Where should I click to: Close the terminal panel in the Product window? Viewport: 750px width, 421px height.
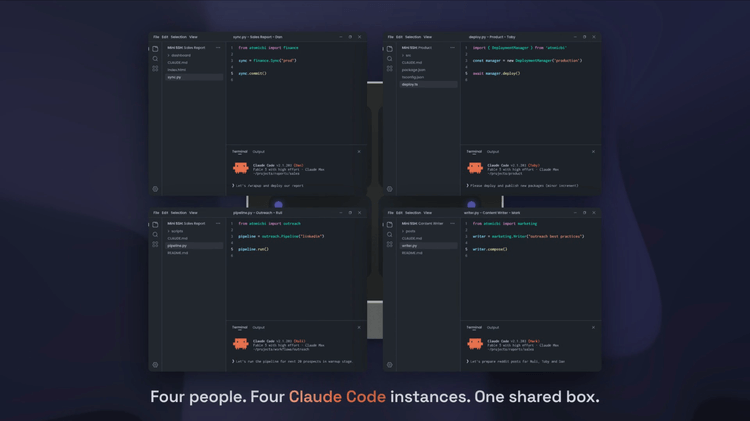tap(593, 152)
